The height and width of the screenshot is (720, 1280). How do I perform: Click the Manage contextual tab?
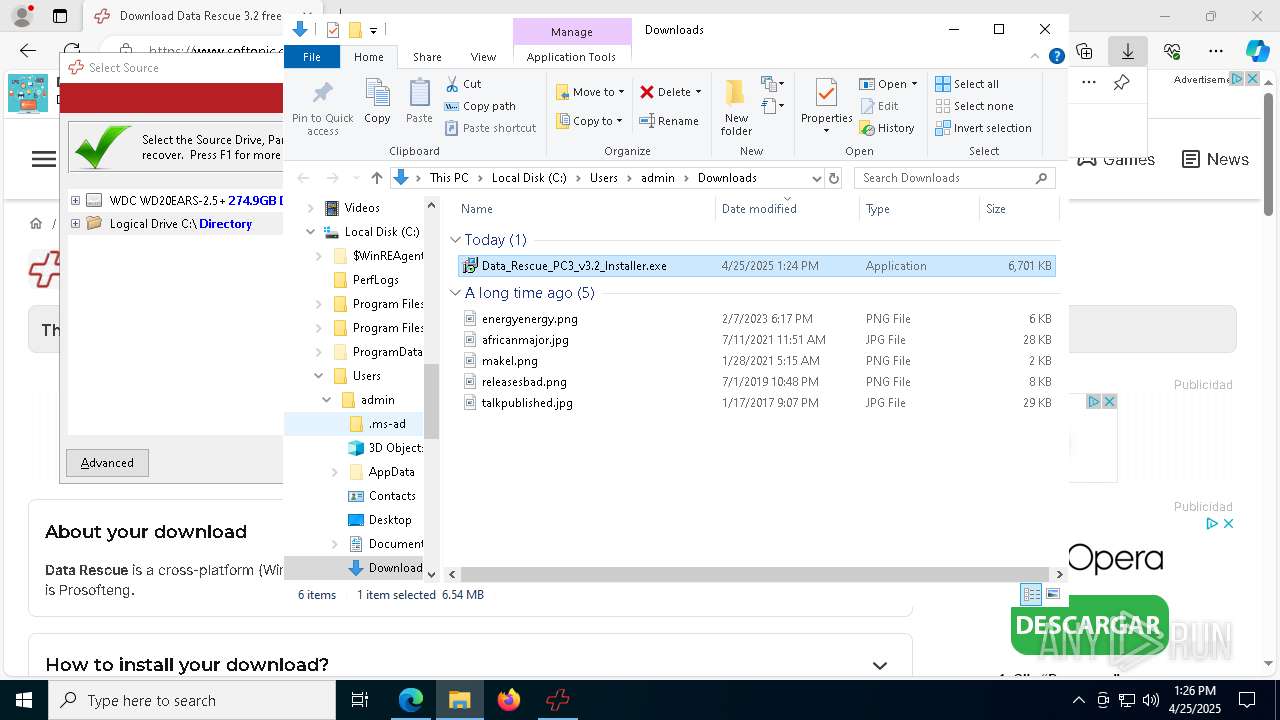[x=572, y=32]
